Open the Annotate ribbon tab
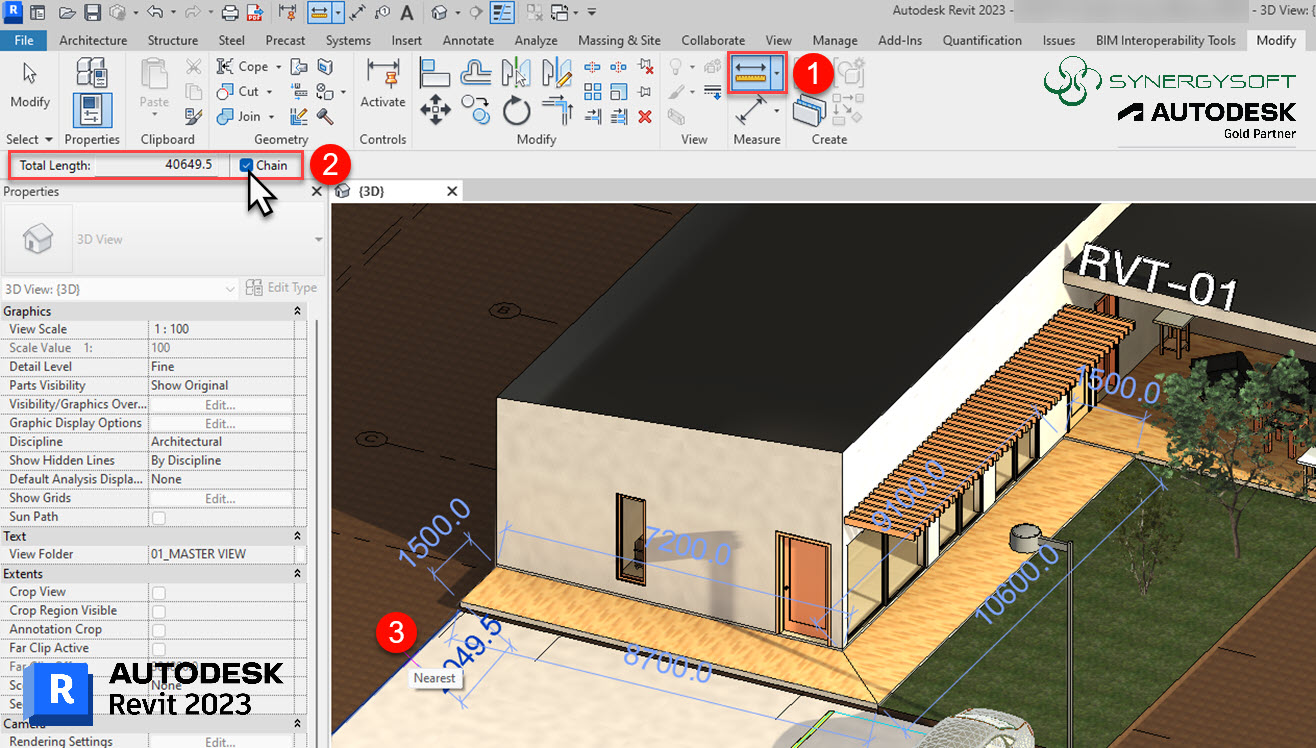Screen dimensions: 1316x748 click(x=468, y=40)
